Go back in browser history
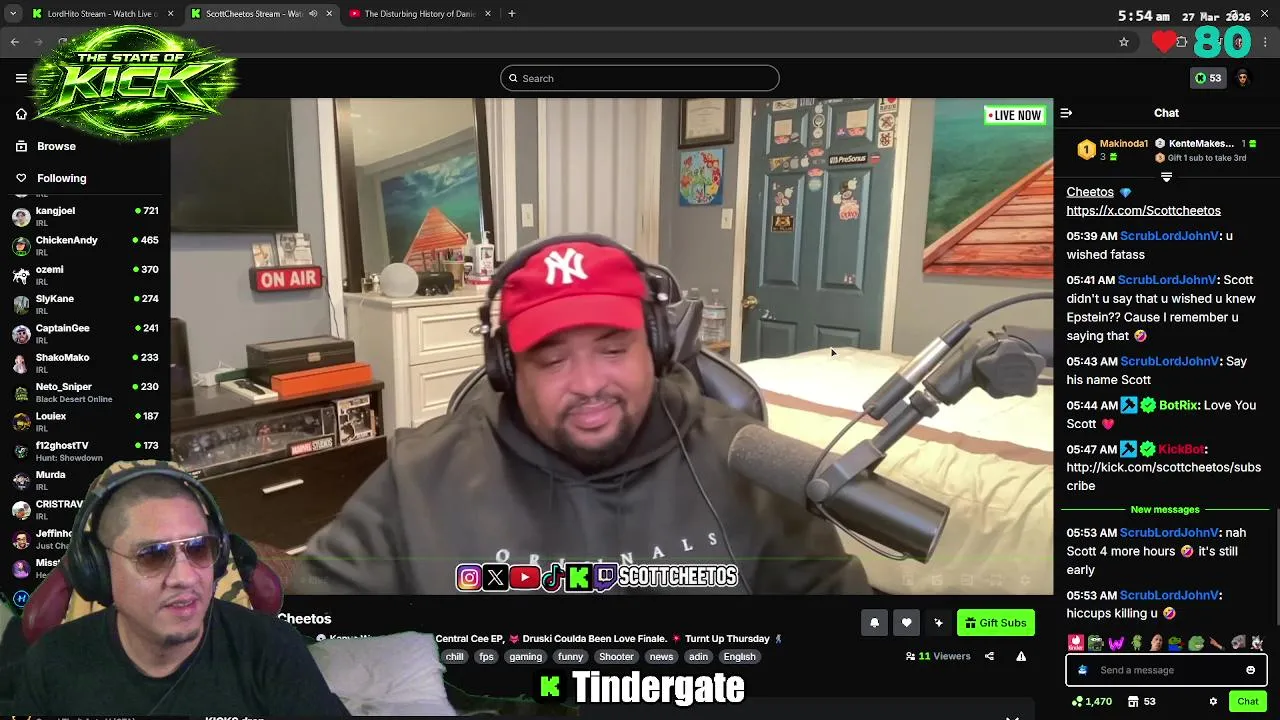The image size is (1280, 720). point(15,42)
